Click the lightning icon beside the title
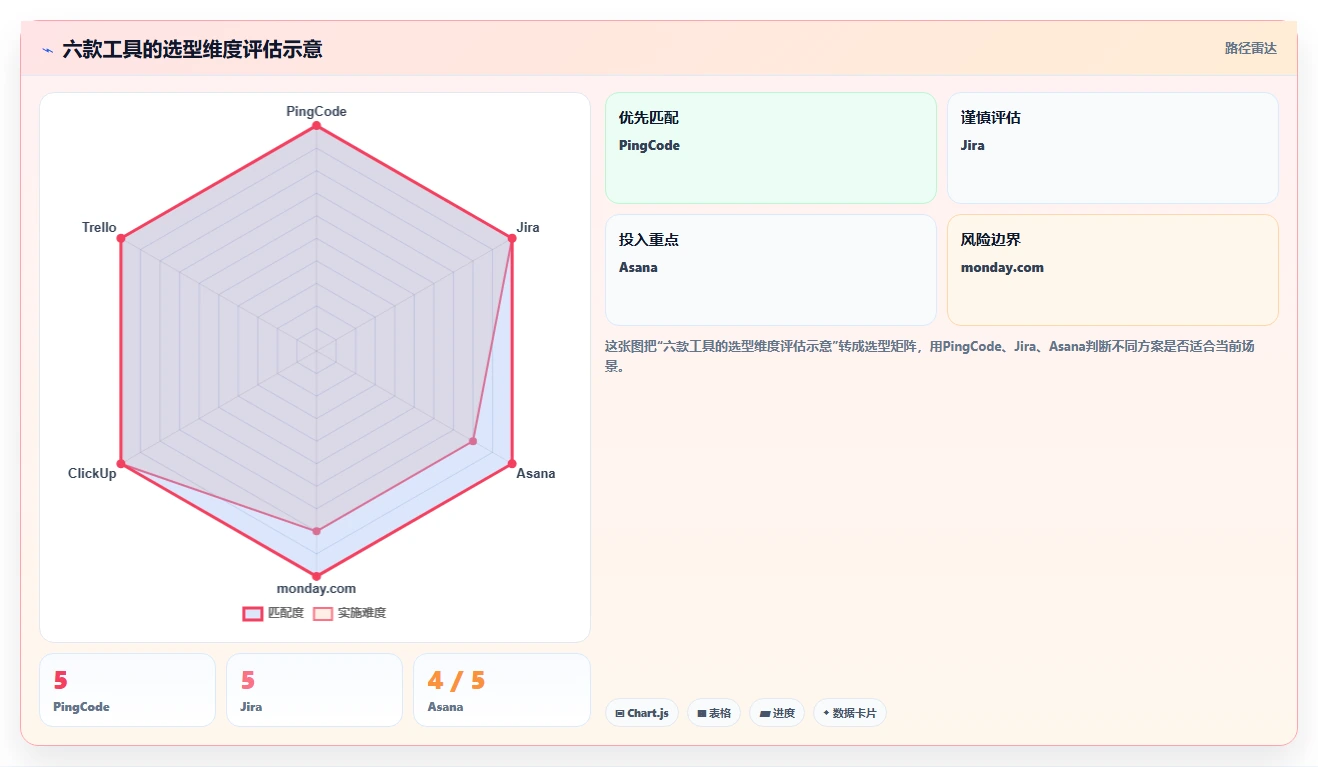This screenshot has height=767, width=1318. [47, 50]
